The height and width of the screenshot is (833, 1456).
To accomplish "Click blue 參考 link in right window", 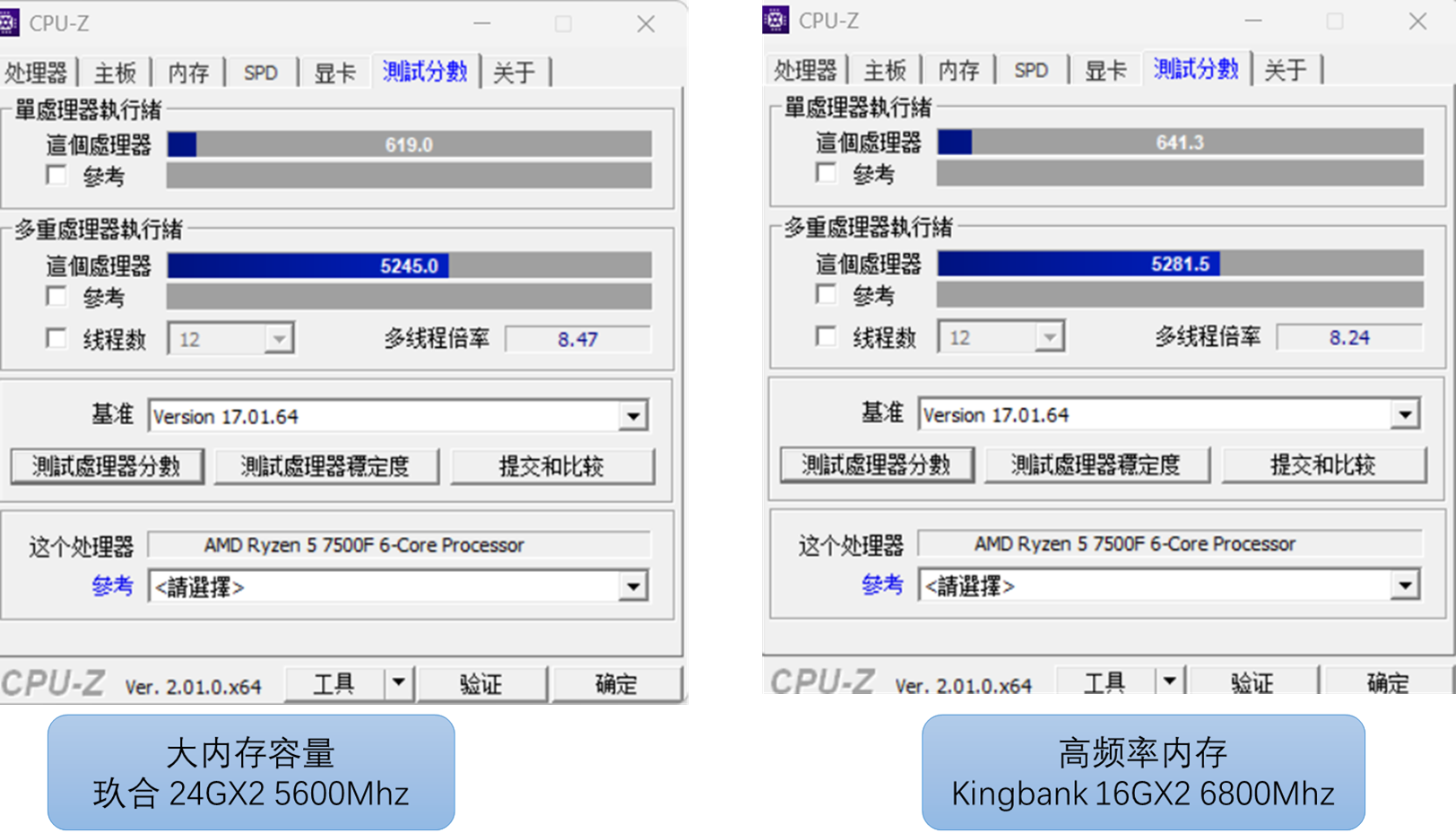I will coord(883,584).
